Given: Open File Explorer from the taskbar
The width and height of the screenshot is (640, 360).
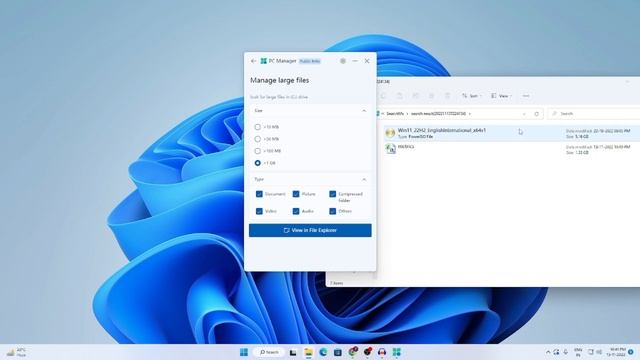Looking at the screenshot, I should [x=308, y=352].
